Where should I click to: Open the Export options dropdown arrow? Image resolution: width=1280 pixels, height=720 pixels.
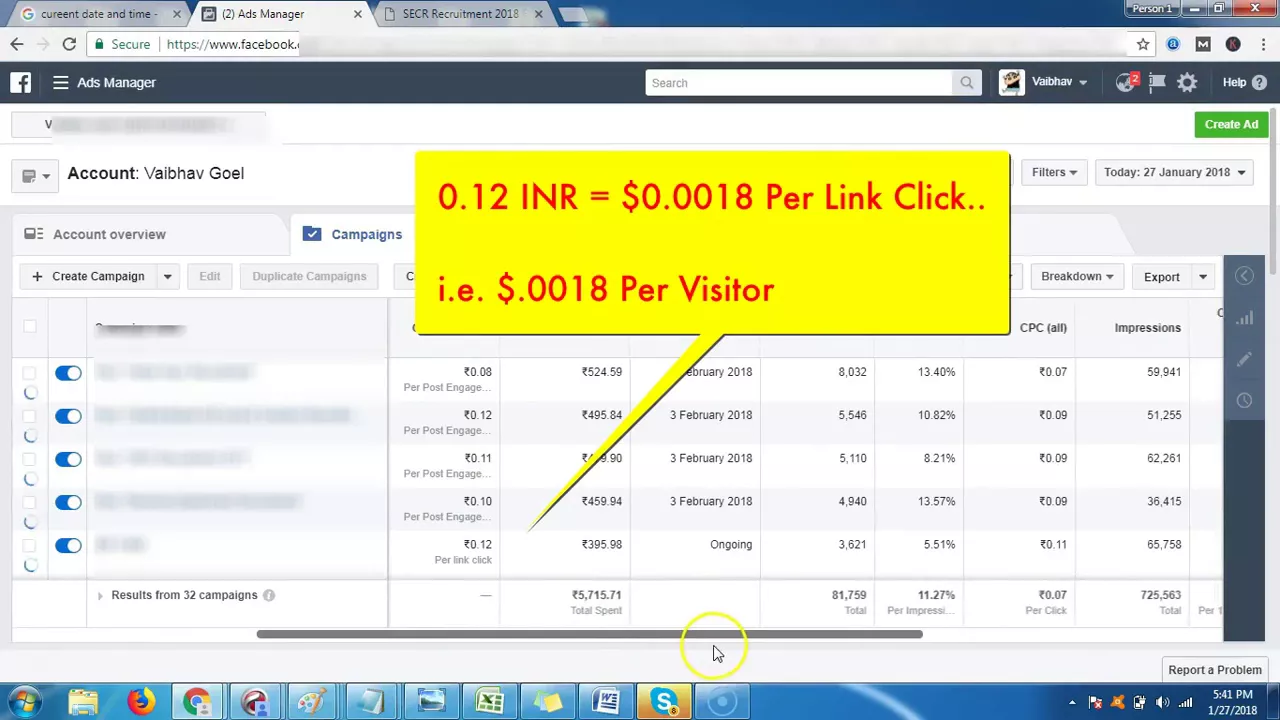coord(1203,277)
